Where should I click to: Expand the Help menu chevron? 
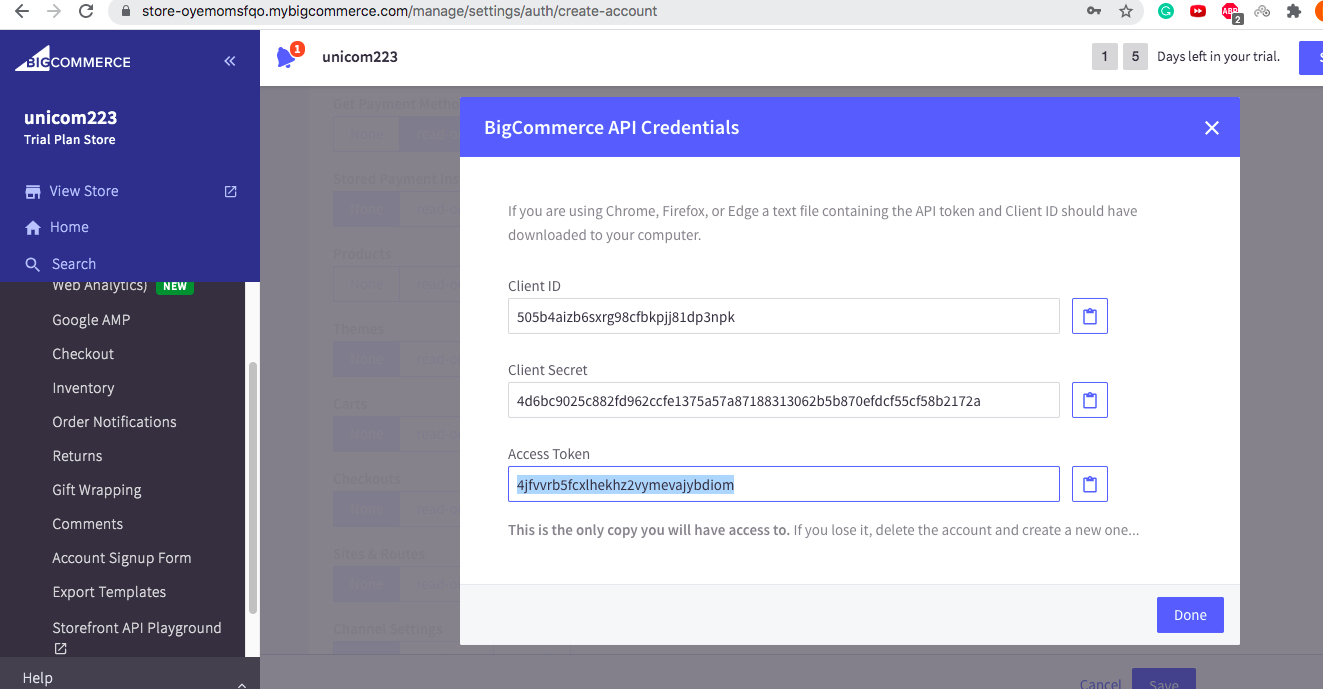tap(241, 681)
